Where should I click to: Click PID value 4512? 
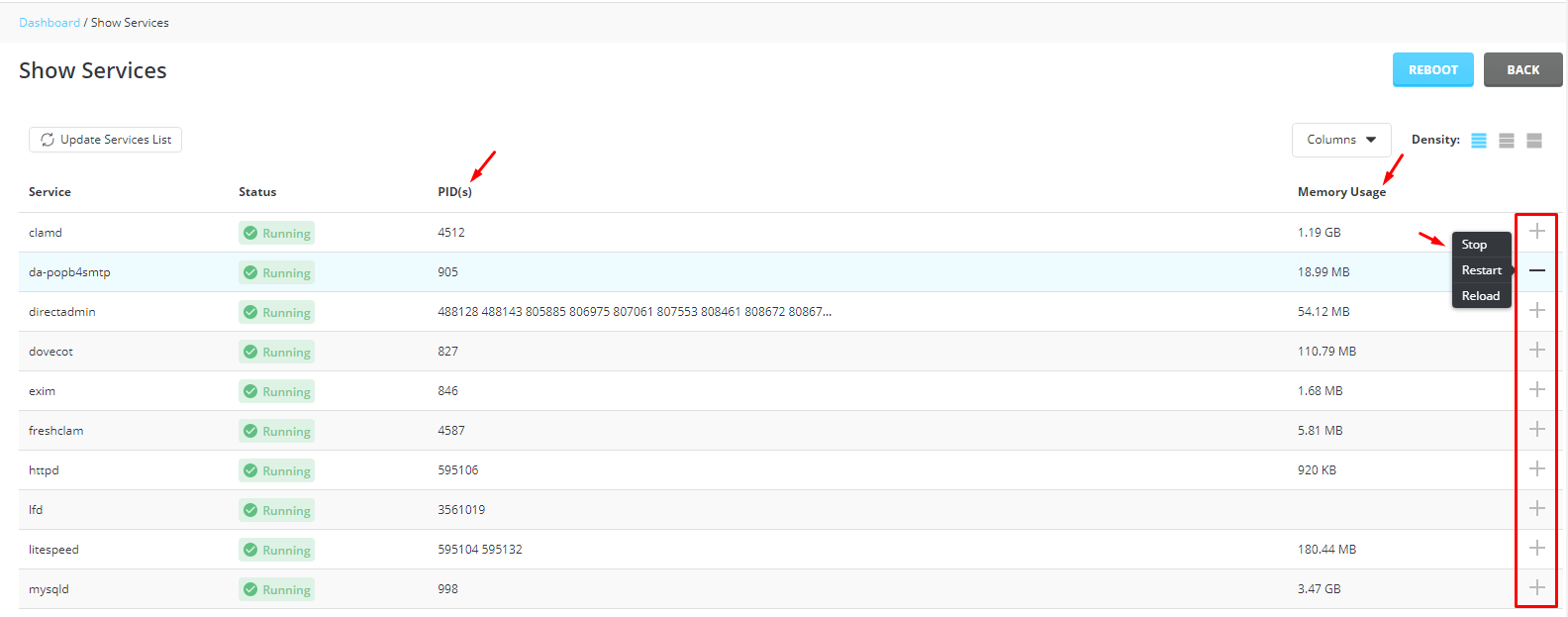click(451, 233)
